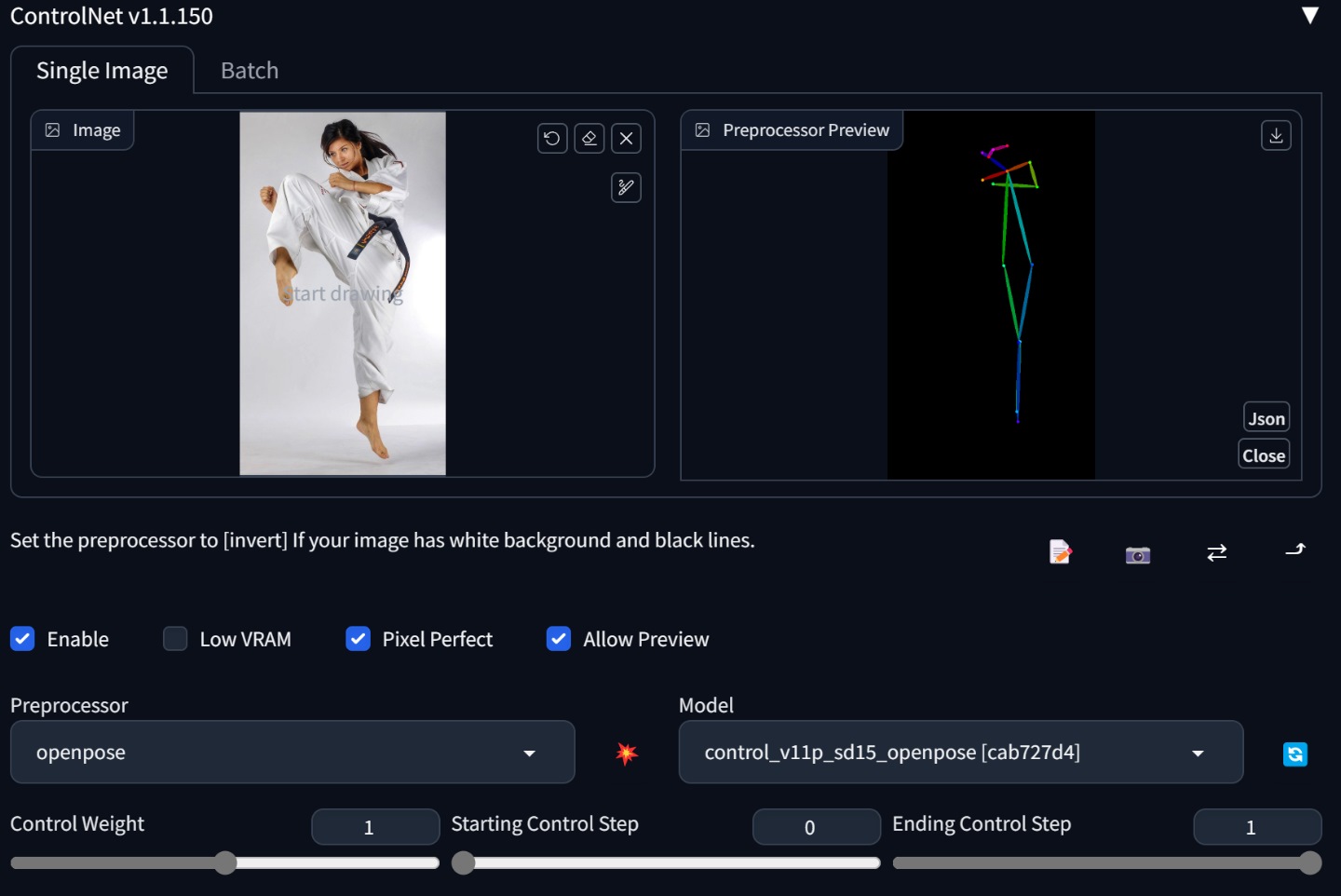Uncheck the Enable checkbox
1341x896 pixels.
[23, 639]
